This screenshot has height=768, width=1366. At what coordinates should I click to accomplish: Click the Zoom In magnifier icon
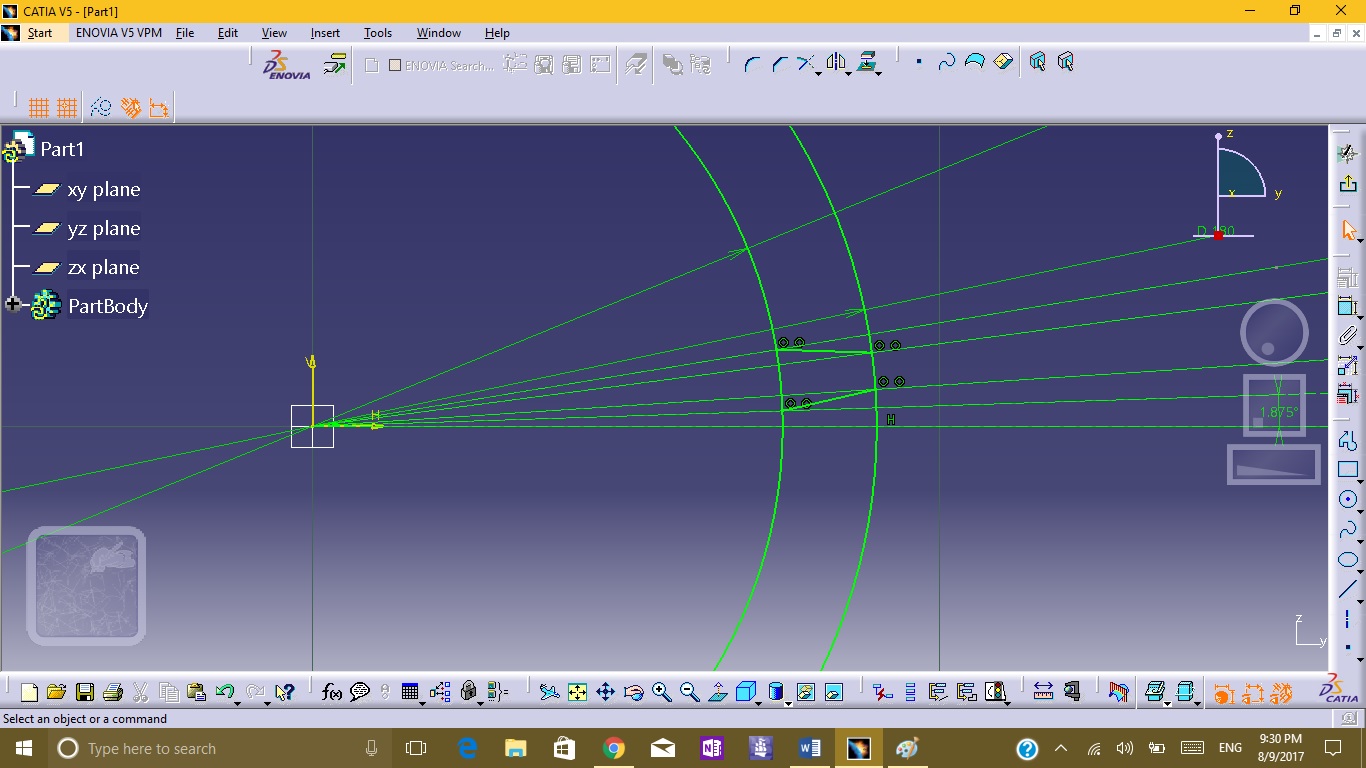661,692
